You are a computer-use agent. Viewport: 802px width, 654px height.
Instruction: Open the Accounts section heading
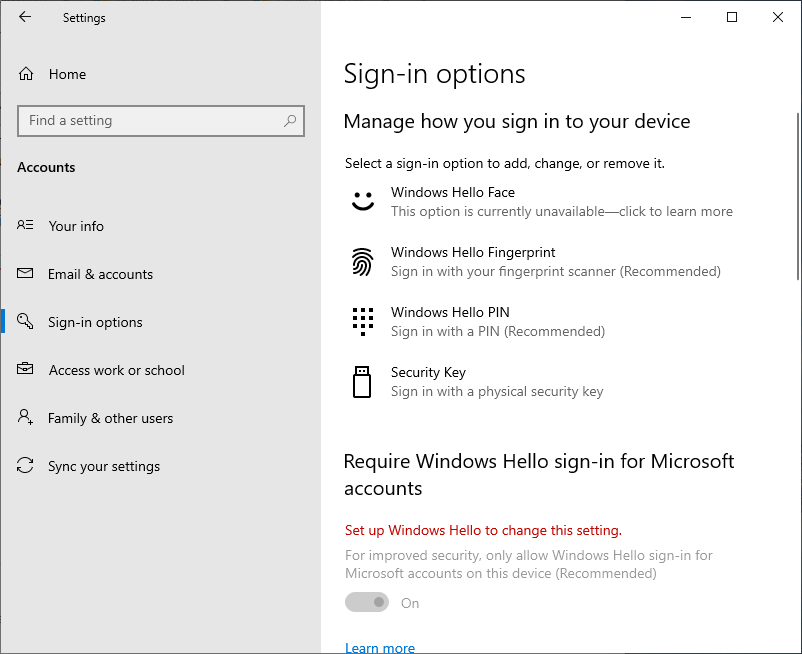[46, 167]
